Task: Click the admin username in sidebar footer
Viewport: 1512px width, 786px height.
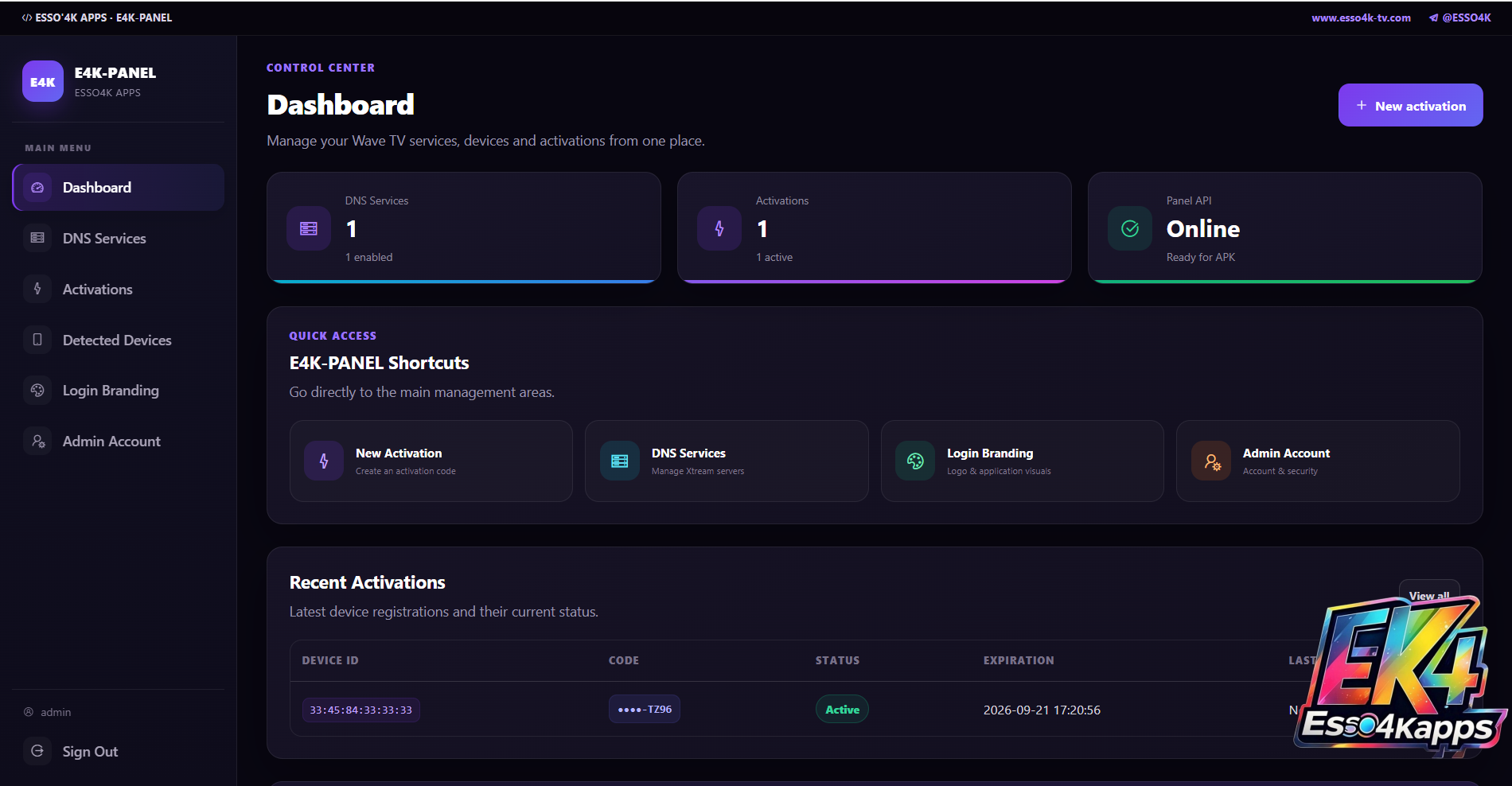Action: (56, 712)
